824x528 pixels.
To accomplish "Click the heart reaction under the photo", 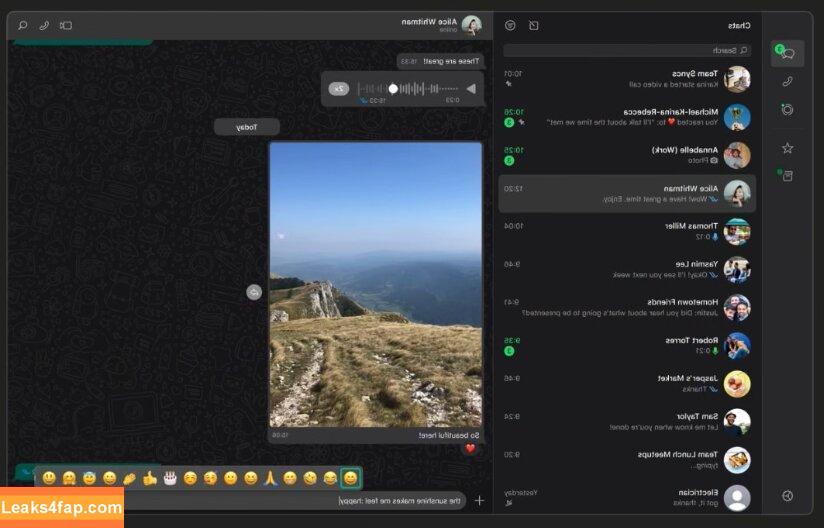I will (470, 448).
